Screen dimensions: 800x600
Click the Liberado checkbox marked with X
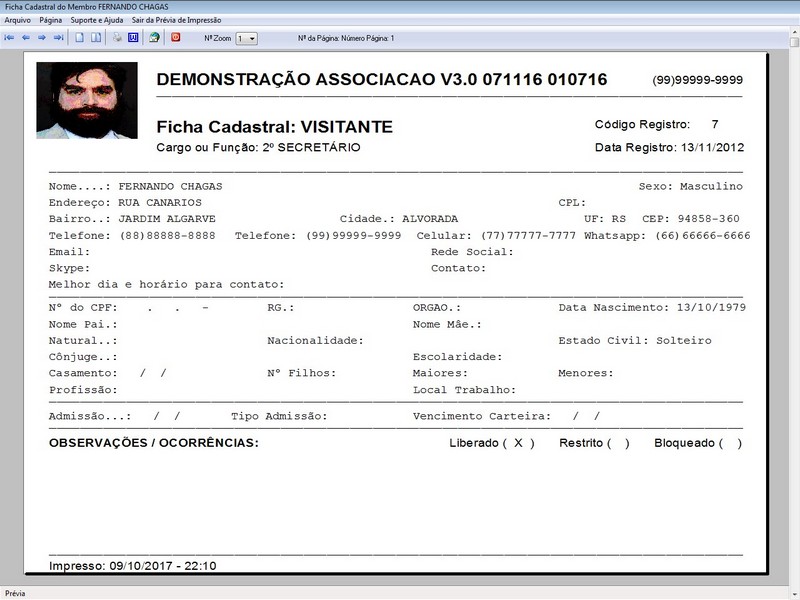click(518, 443)
